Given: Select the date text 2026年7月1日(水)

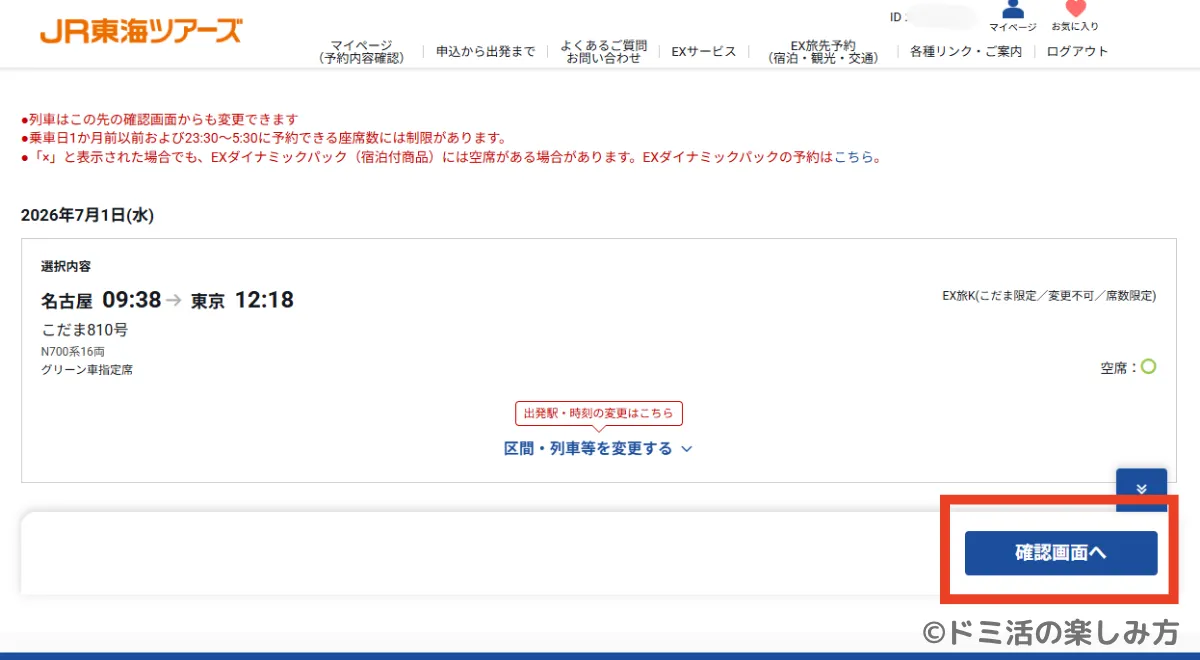Looking at the screenshot, I should pos(87,215).
